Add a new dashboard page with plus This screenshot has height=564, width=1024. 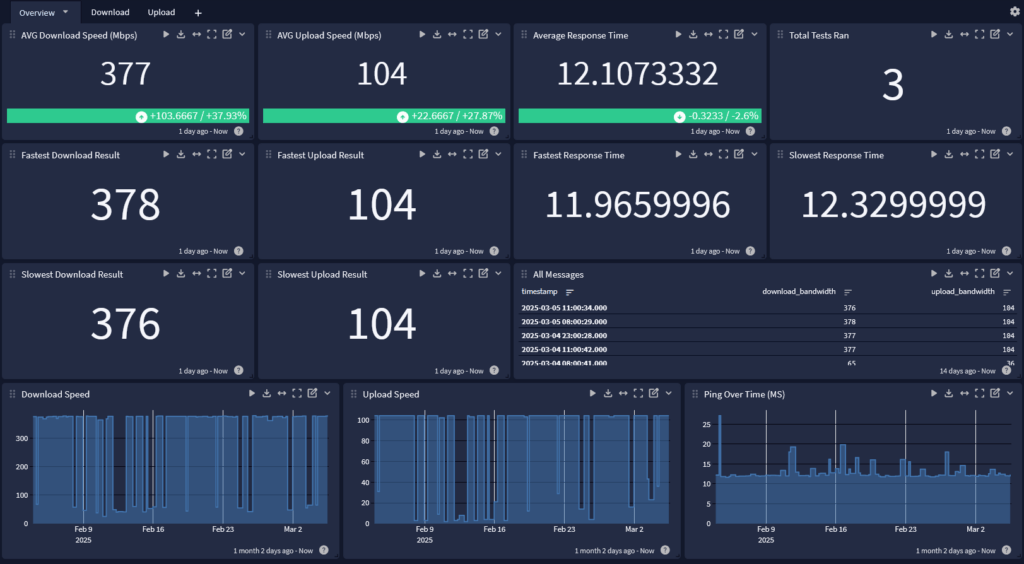pyautogui.click(x=198, y=13)
